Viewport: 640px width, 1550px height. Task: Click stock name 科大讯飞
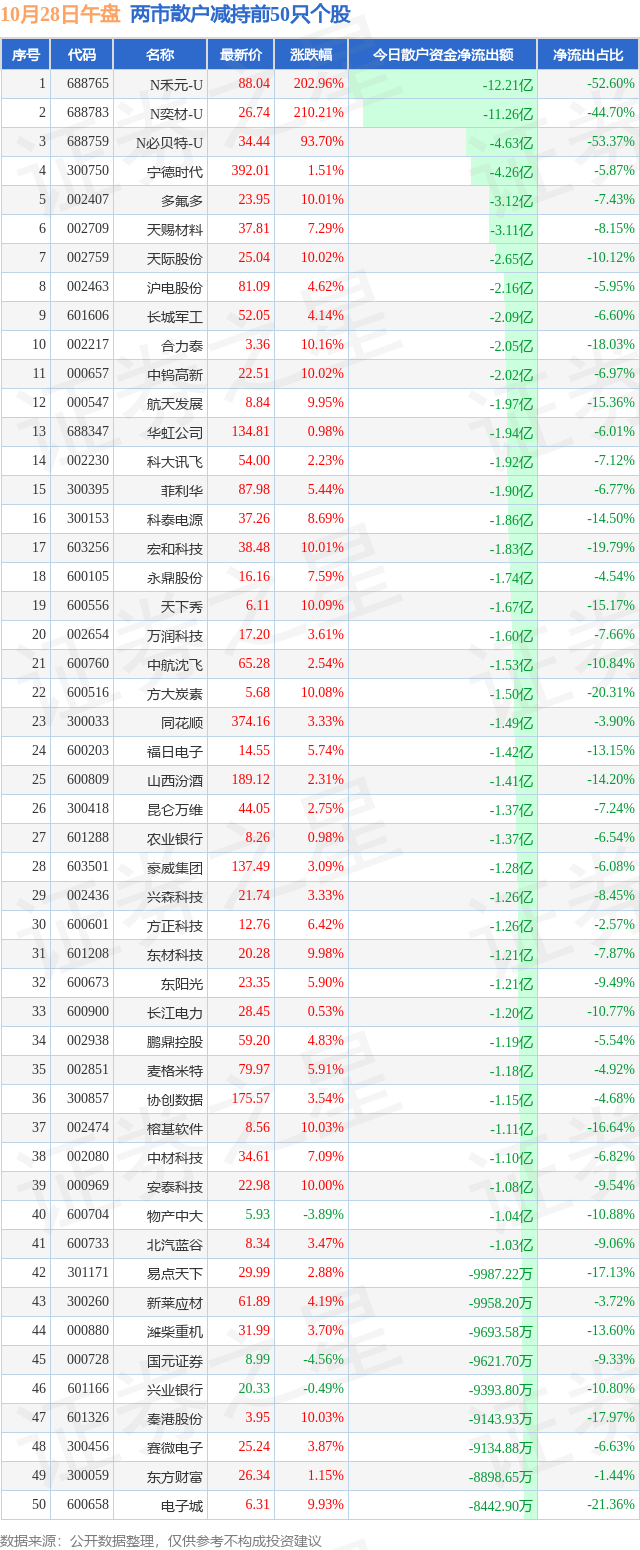pos(175,461)
